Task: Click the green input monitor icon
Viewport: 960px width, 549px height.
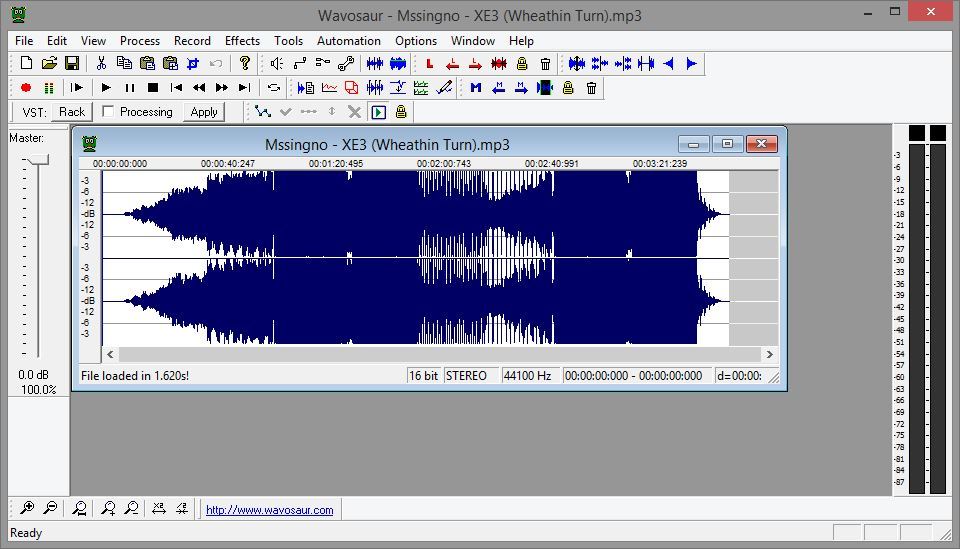Action: (x=49, y=88)
